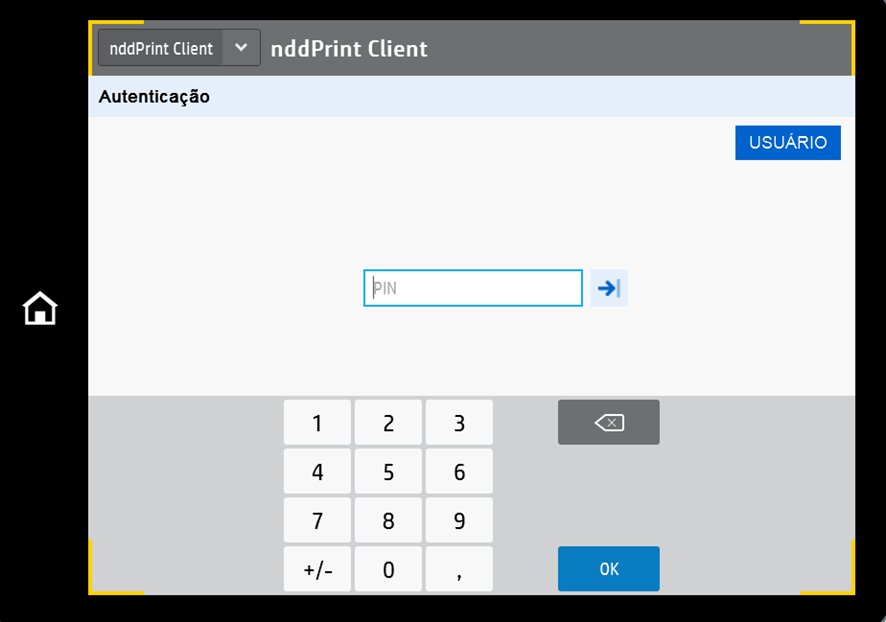Click the Autenticação heading text

point(154,97)
